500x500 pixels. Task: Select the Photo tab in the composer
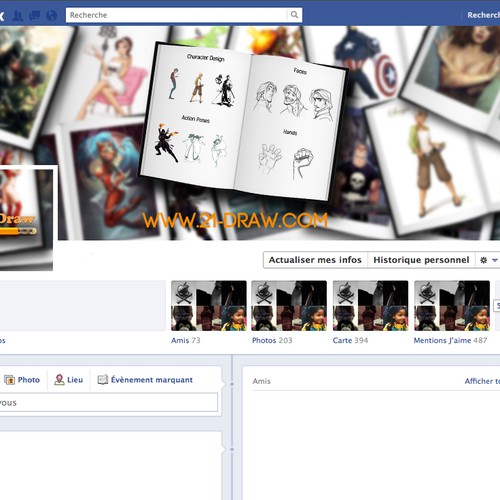coord(22,380)
